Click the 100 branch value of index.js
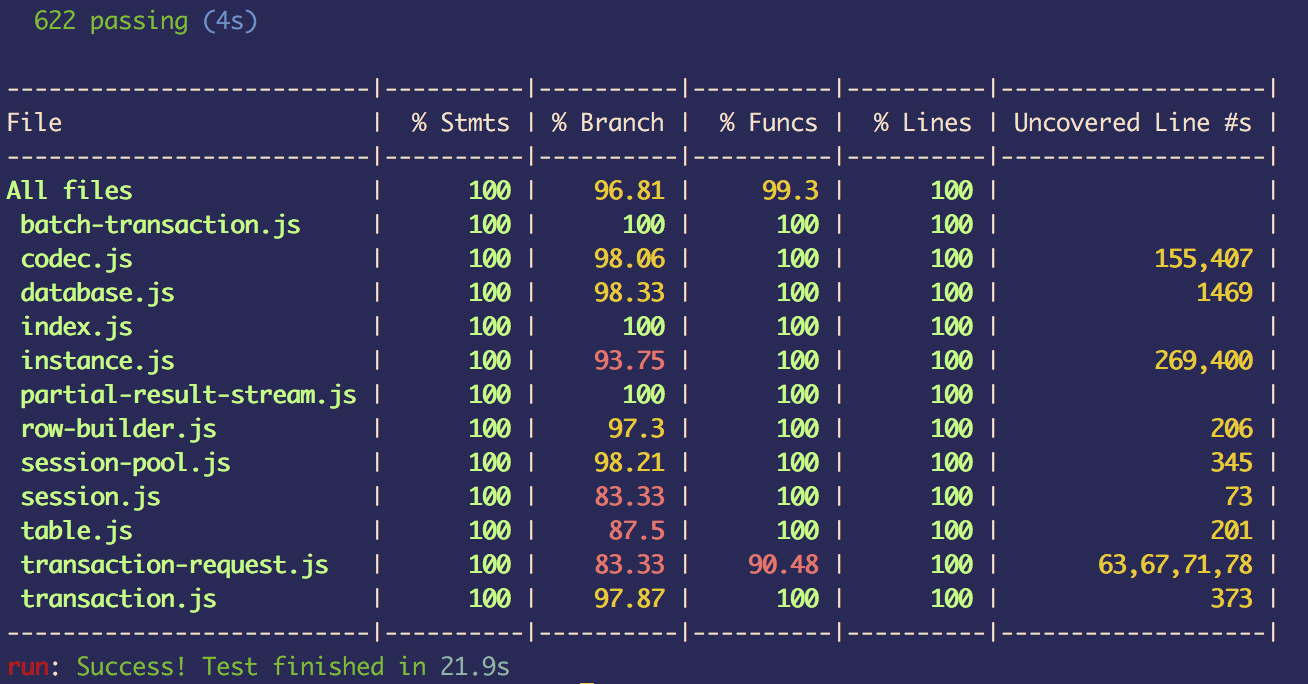Viewport: 1308px width, 684px height. [643, 327]
